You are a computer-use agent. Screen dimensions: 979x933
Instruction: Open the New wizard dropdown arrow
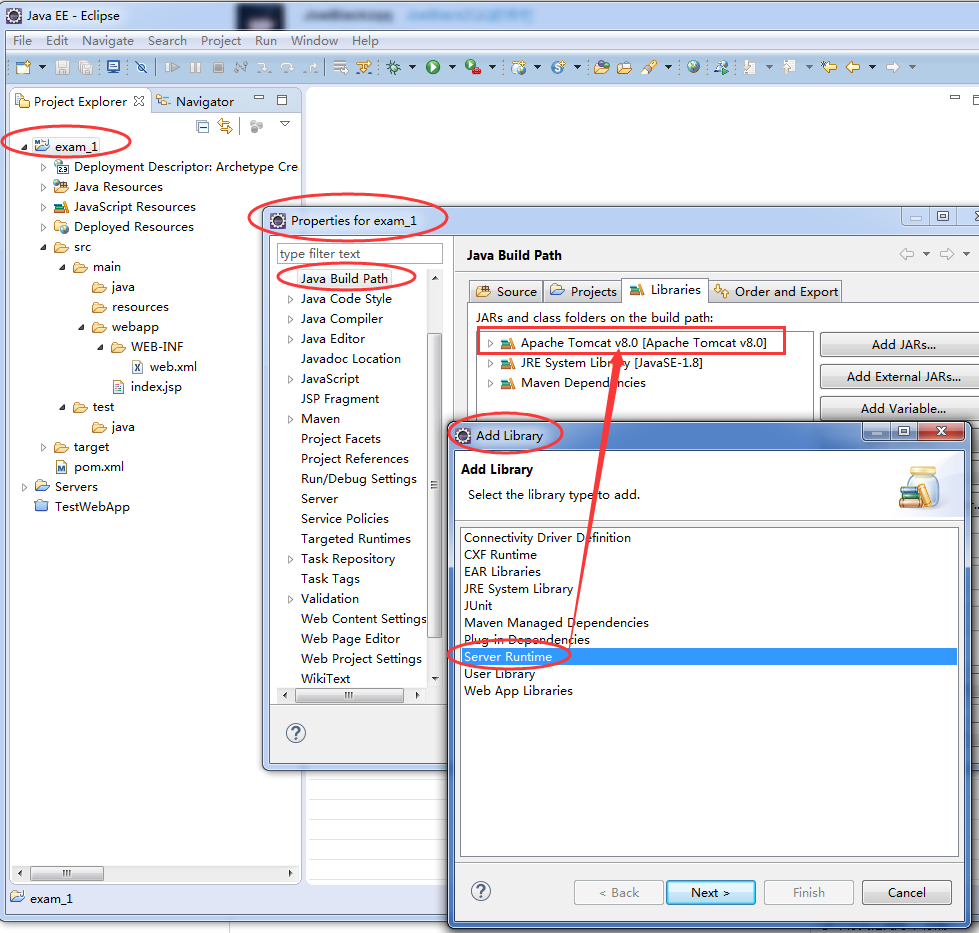42,67
